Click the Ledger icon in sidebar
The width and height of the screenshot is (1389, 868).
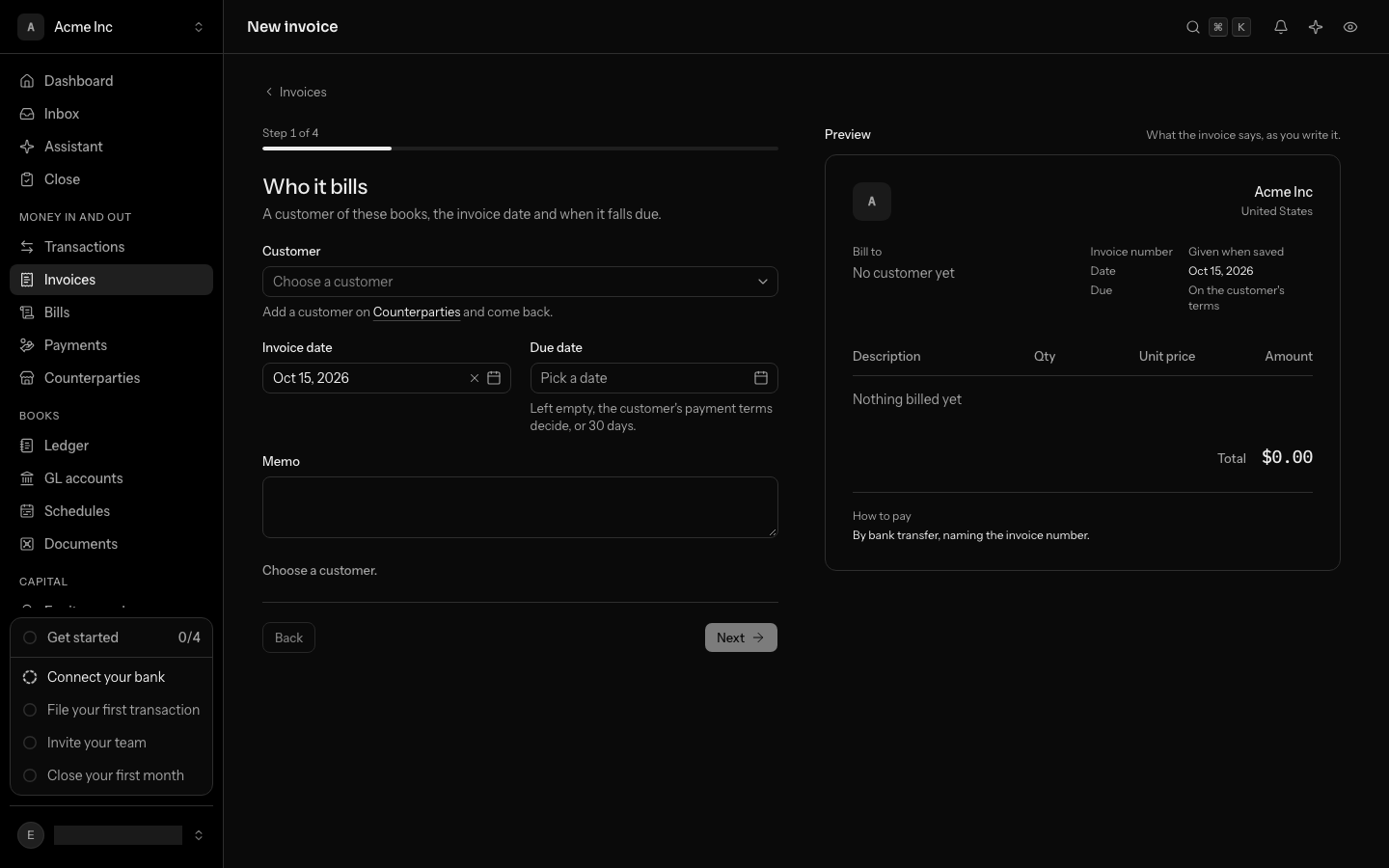[x=27, y=446]
